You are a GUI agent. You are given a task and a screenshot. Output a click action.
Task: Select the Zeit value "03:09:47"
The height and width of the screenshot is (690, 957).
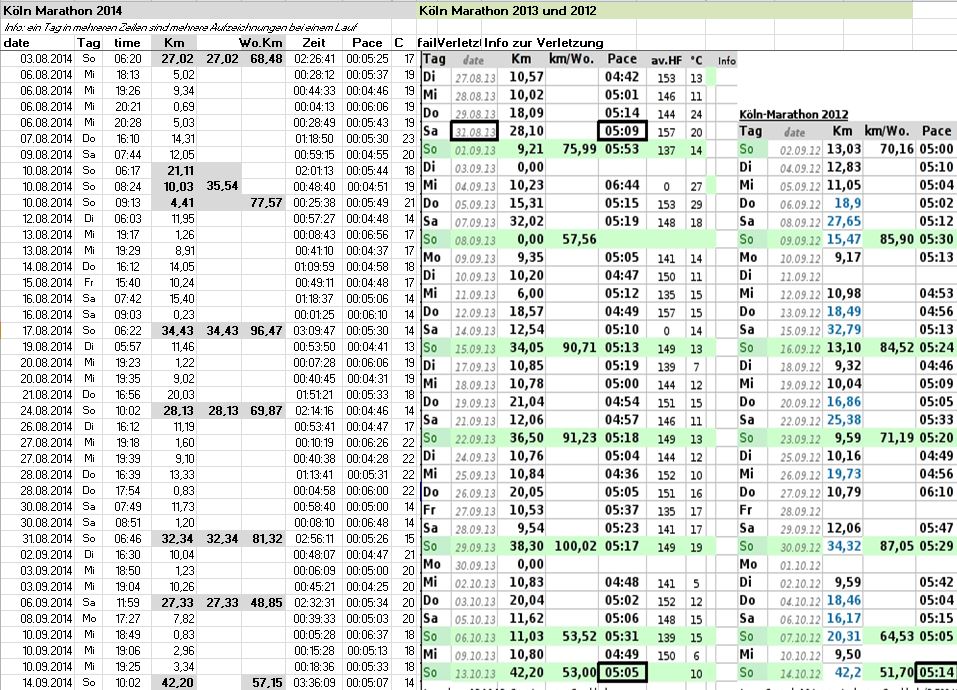(314, 330)
